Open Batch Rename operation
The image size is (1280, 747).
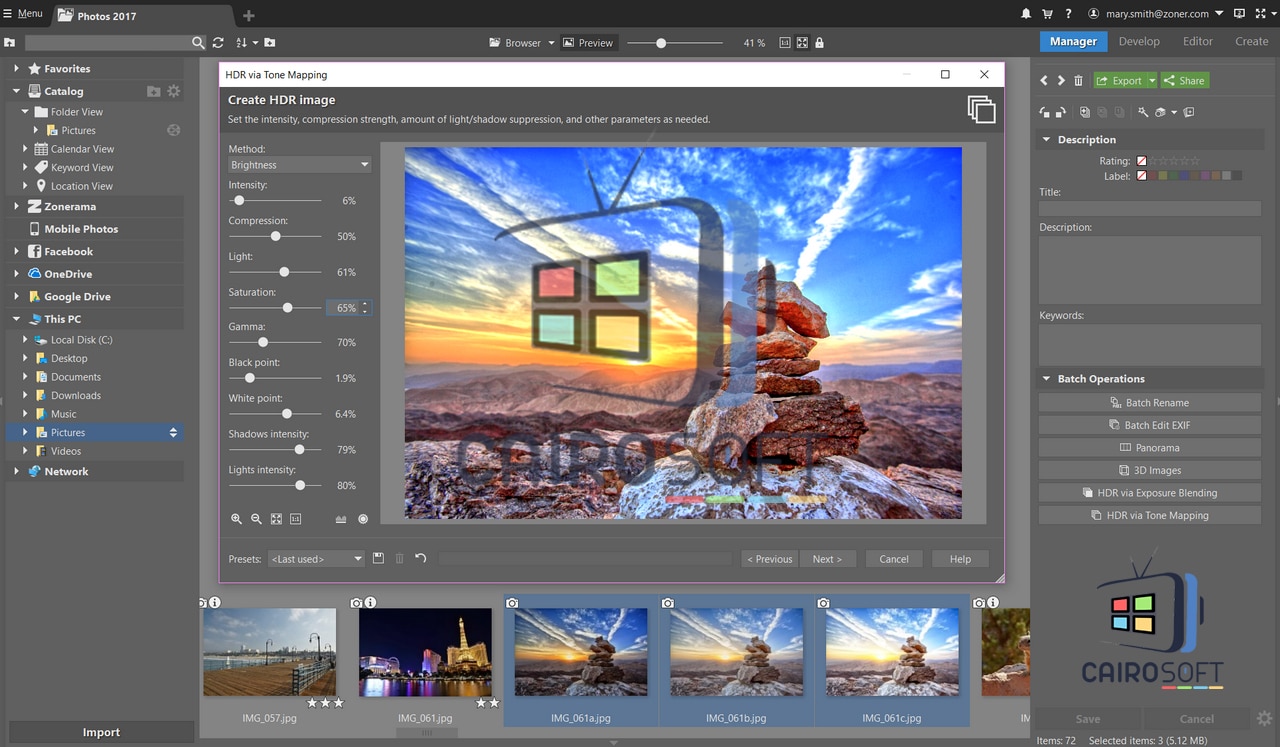1150,403
